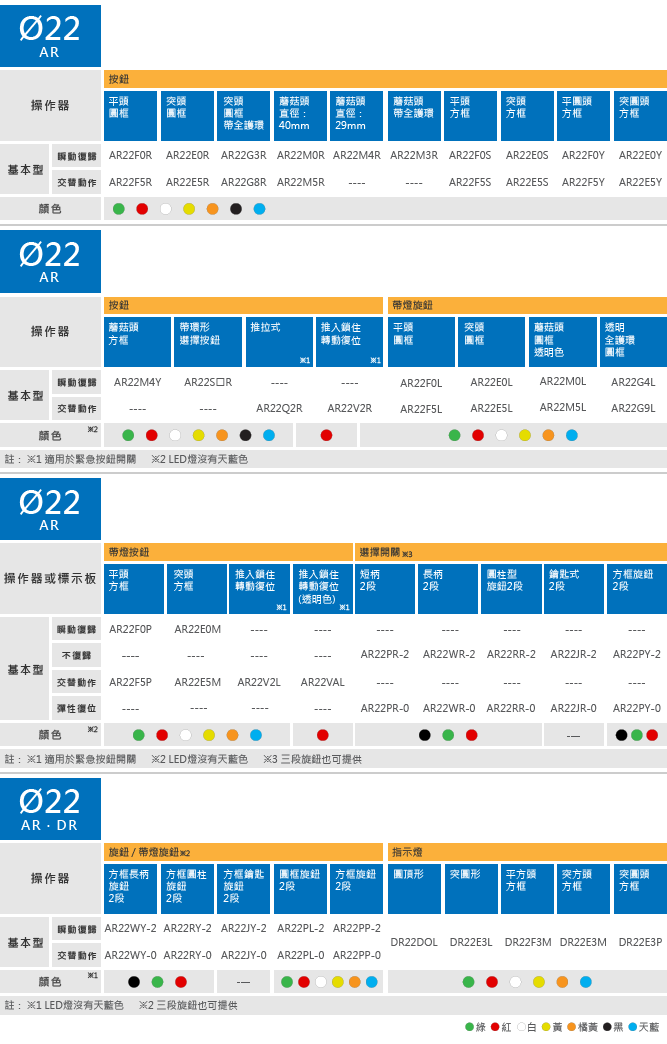Image resolution: width=667 pixels, height=1044 pixels.
Task: Click the 不復歸 row label
Action: coord(76,656)
